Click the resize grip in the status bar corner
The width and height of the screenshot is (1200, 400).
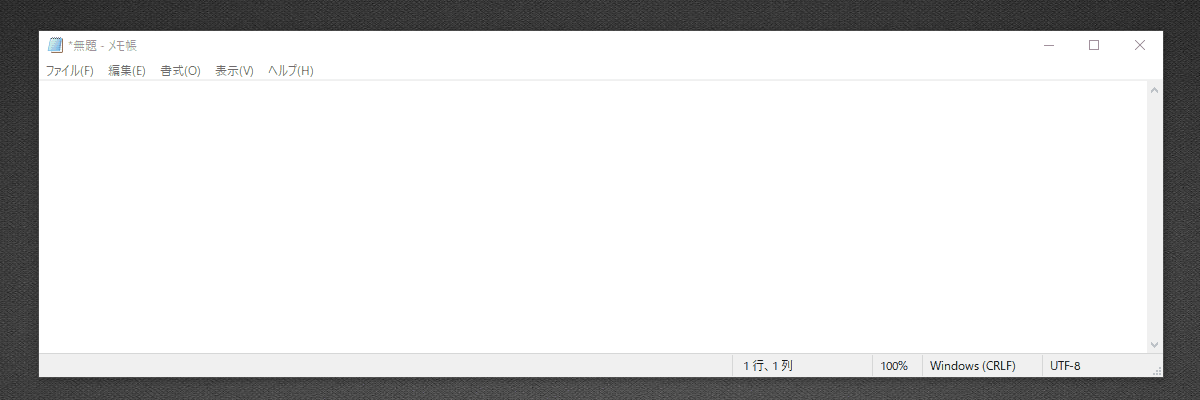point(1156,370)
